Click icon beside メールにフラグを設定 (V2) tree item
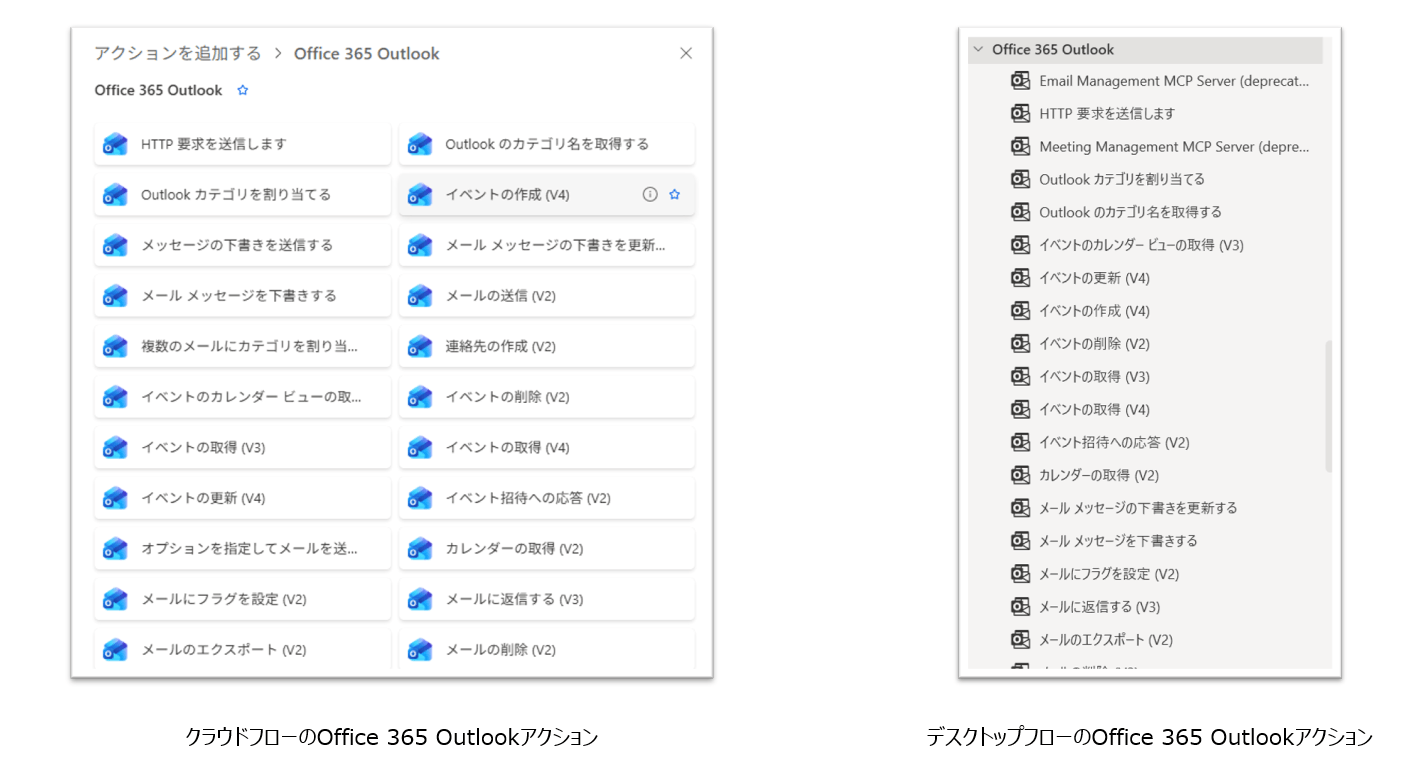1423x771 pixels. click(1020, 574)
